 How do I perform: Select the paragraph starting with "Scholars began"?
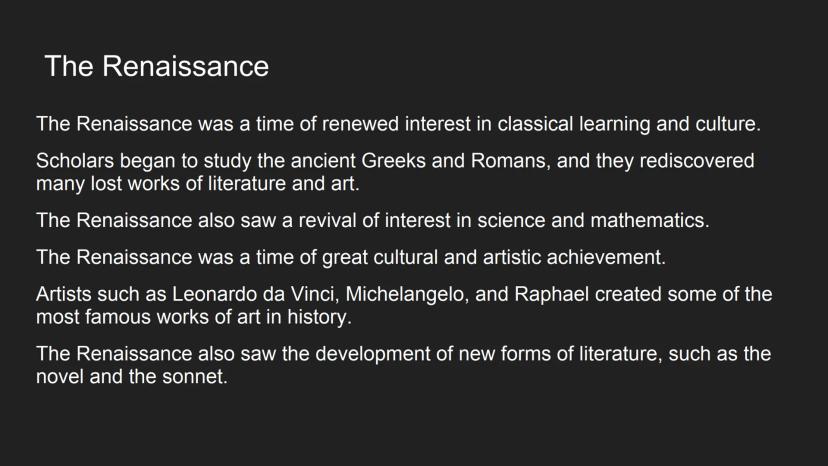click(x=394, y=172)
